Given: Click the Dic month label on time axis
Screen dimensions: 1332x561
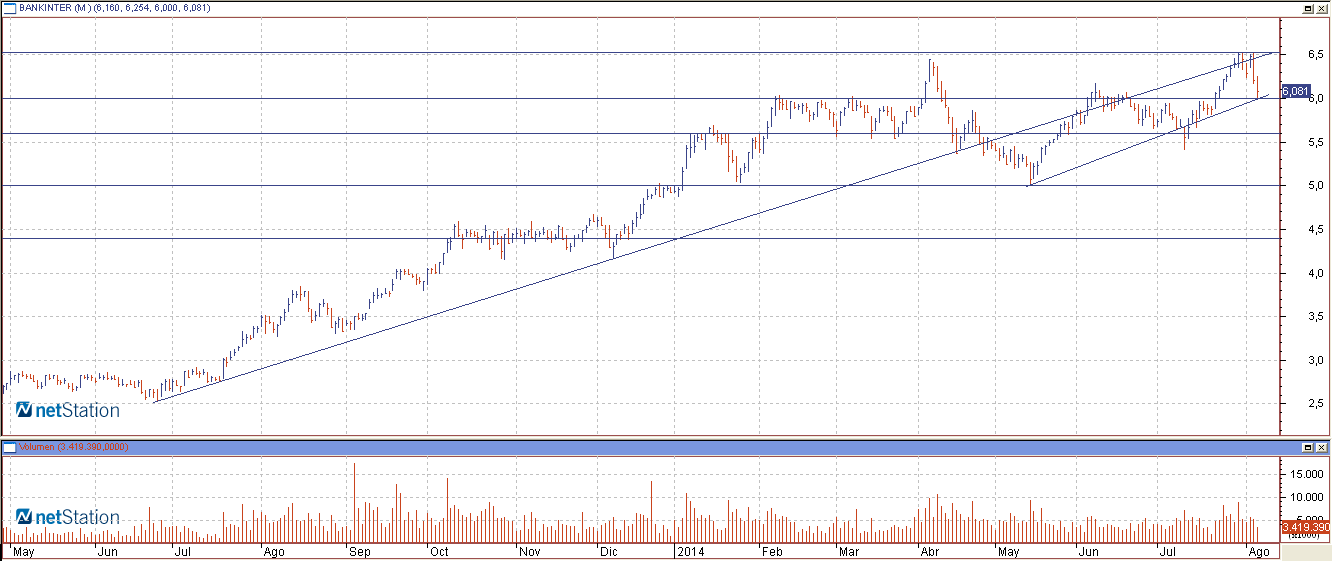Looking at the screenshot, I should pyautogui.click(x=608, y=551).
